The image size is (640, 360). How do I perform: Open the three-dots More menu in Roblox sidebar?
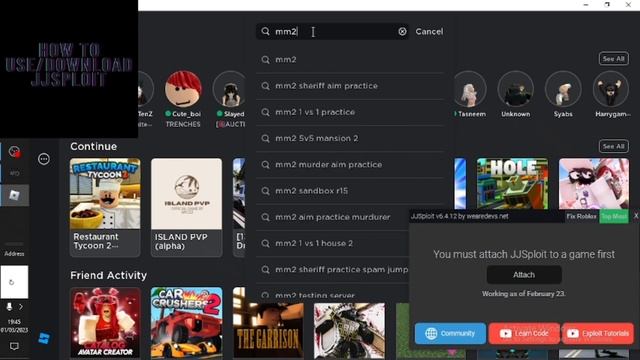pos(44,159)
